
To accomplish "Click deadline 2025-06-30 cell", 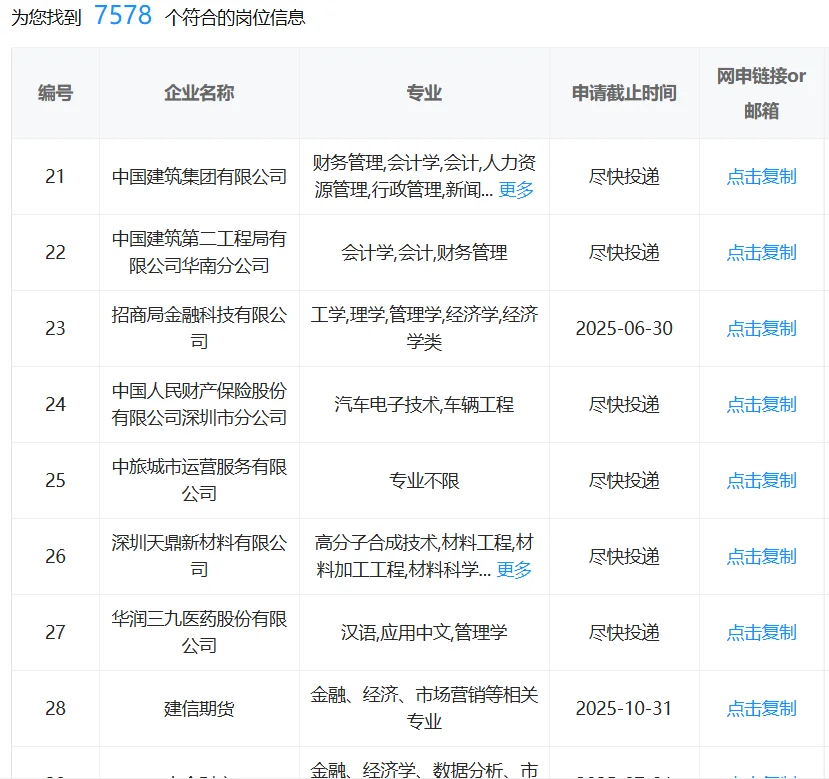I will pyautogui.click(x=624, y=328).
